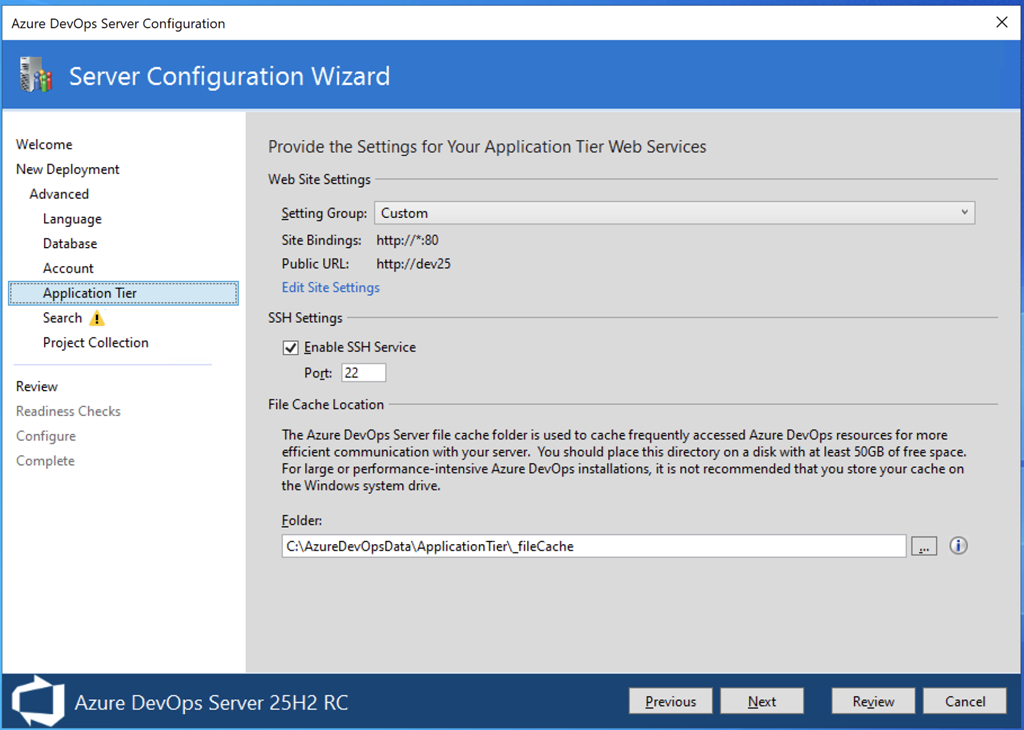
Task: Close the Server Configuration window
Action: [x=1001, y=22]
